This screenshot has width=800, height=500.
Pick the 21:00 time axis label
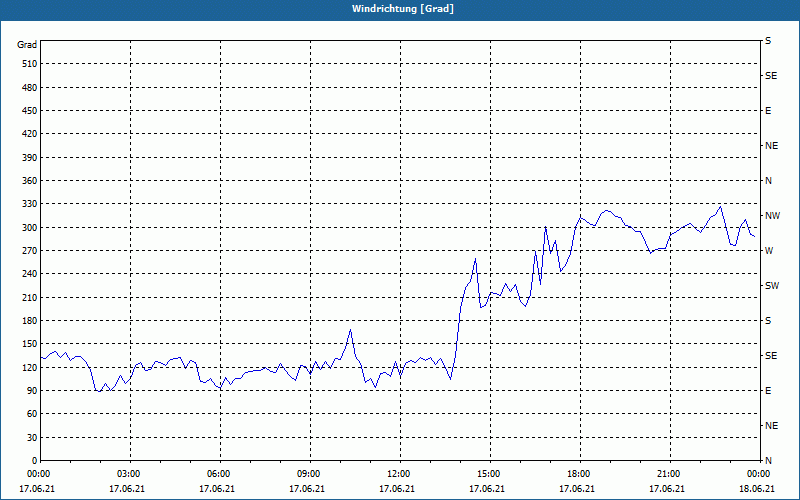[x=669, y=474]
